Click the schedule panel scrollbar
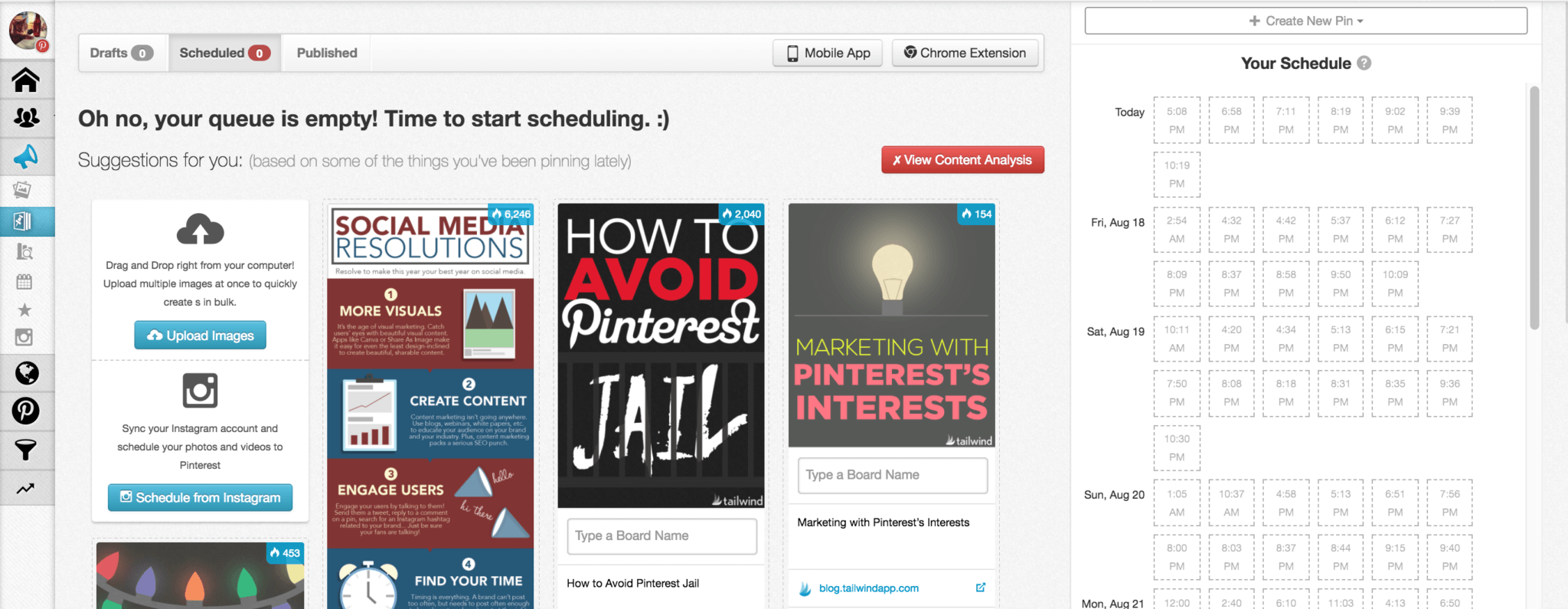This screenshot has width=1568, height=609. (x=1534, y=207)
